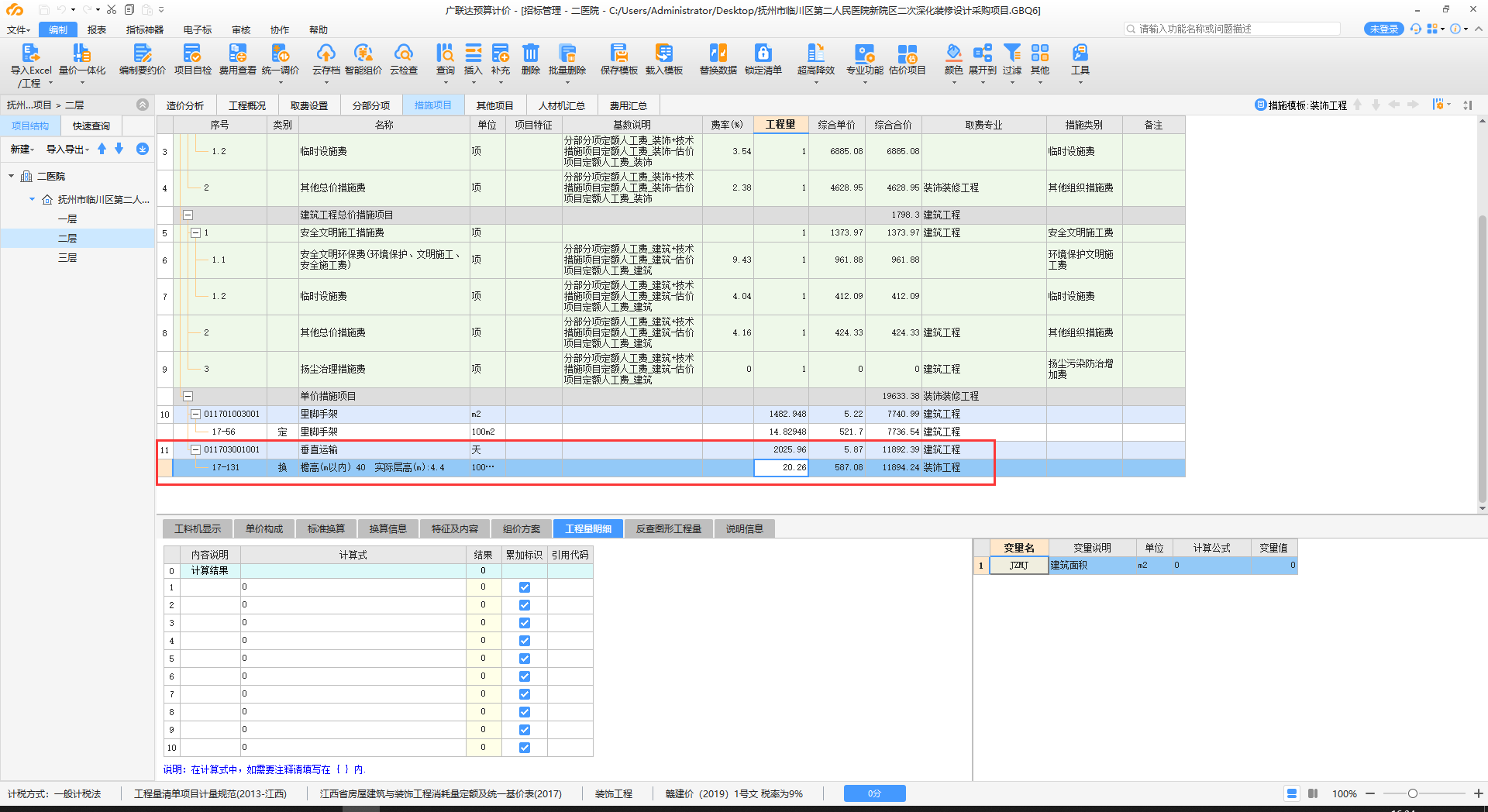The image size is (1488, 812).
Task: Open the 电子标 menu
Action: [x=198, y=30]
